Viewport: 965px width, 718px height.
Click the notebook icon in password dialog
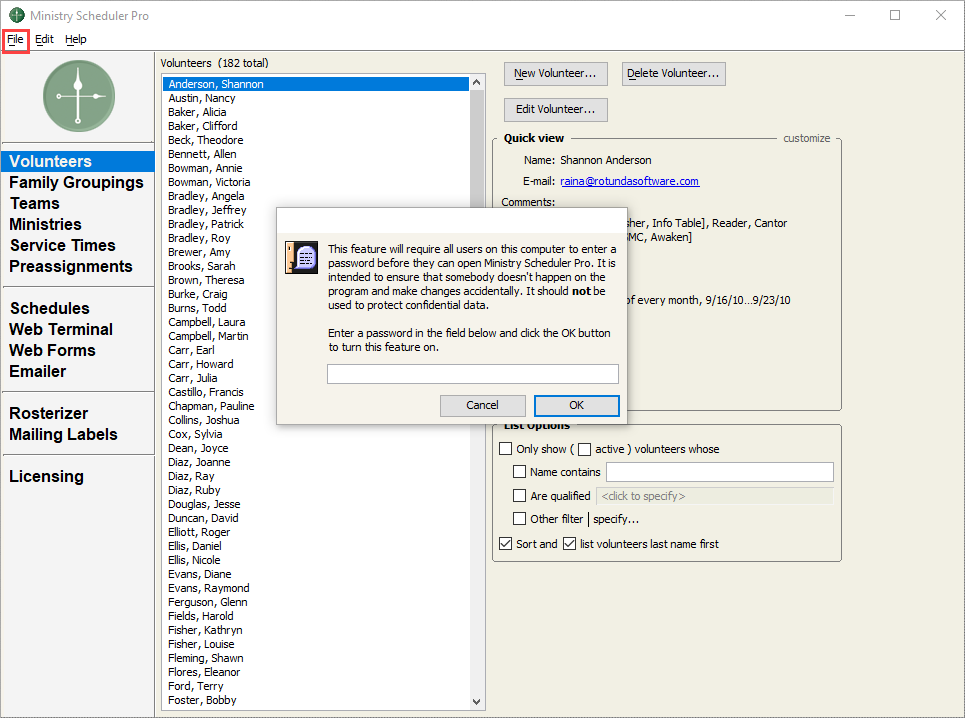pyautogui.click(x=301, y=257)
